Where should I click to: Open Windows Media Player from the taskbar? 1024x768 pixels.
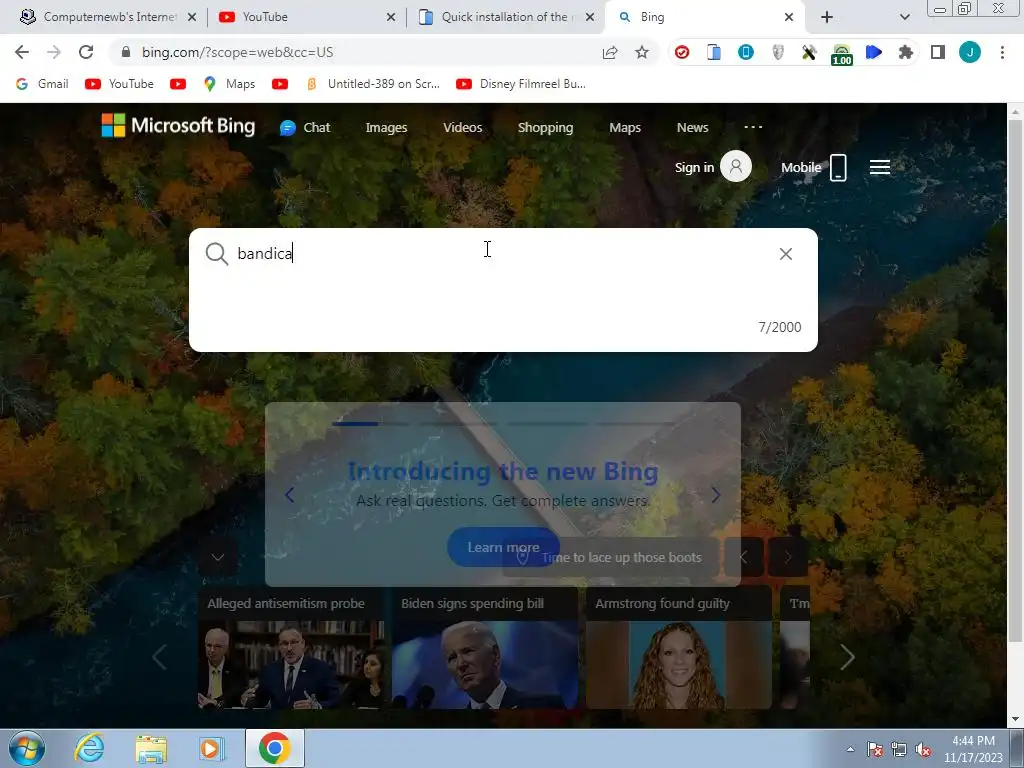(212, 748)
